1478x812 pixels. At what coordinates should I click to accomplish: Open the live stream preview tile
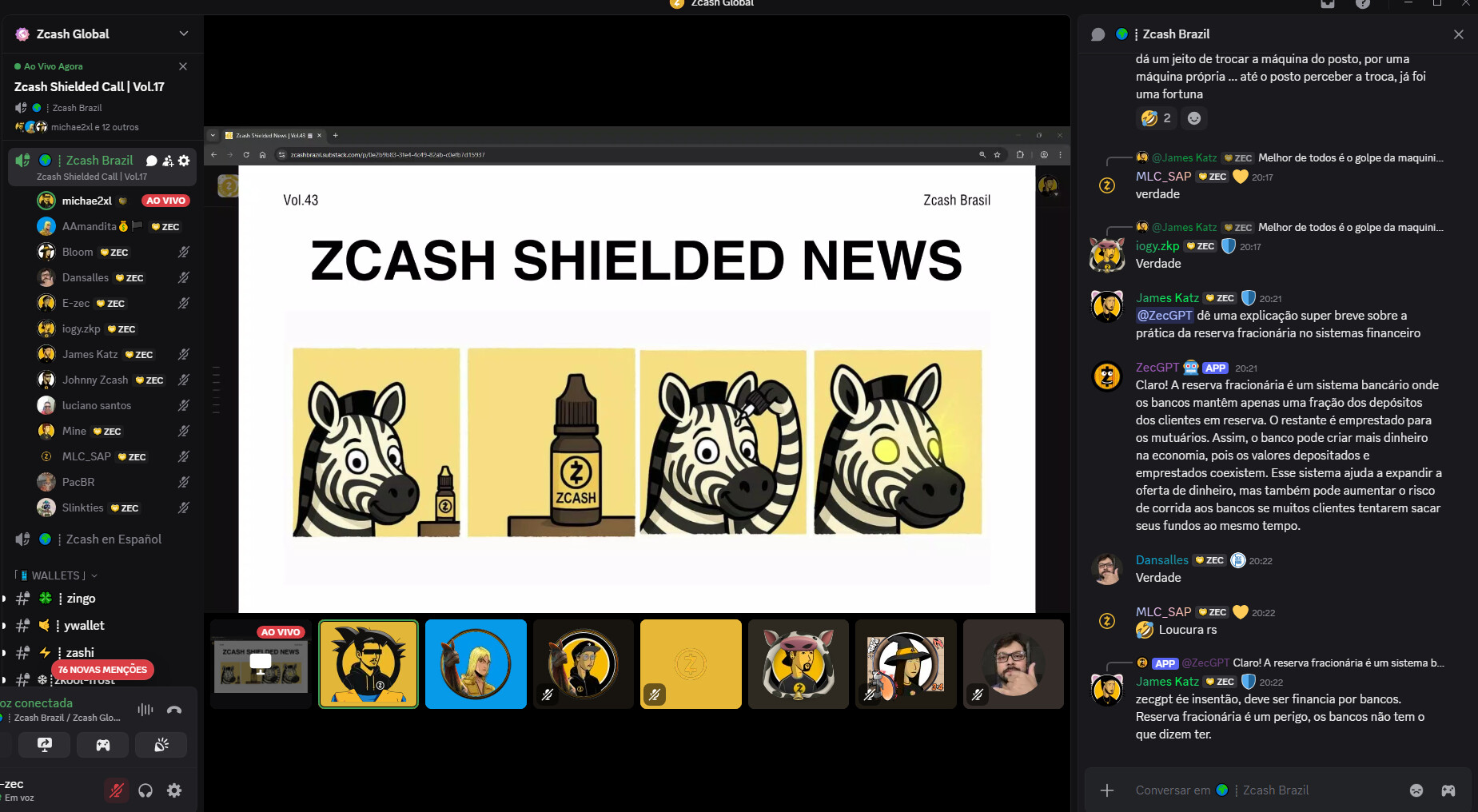(261, 664)
